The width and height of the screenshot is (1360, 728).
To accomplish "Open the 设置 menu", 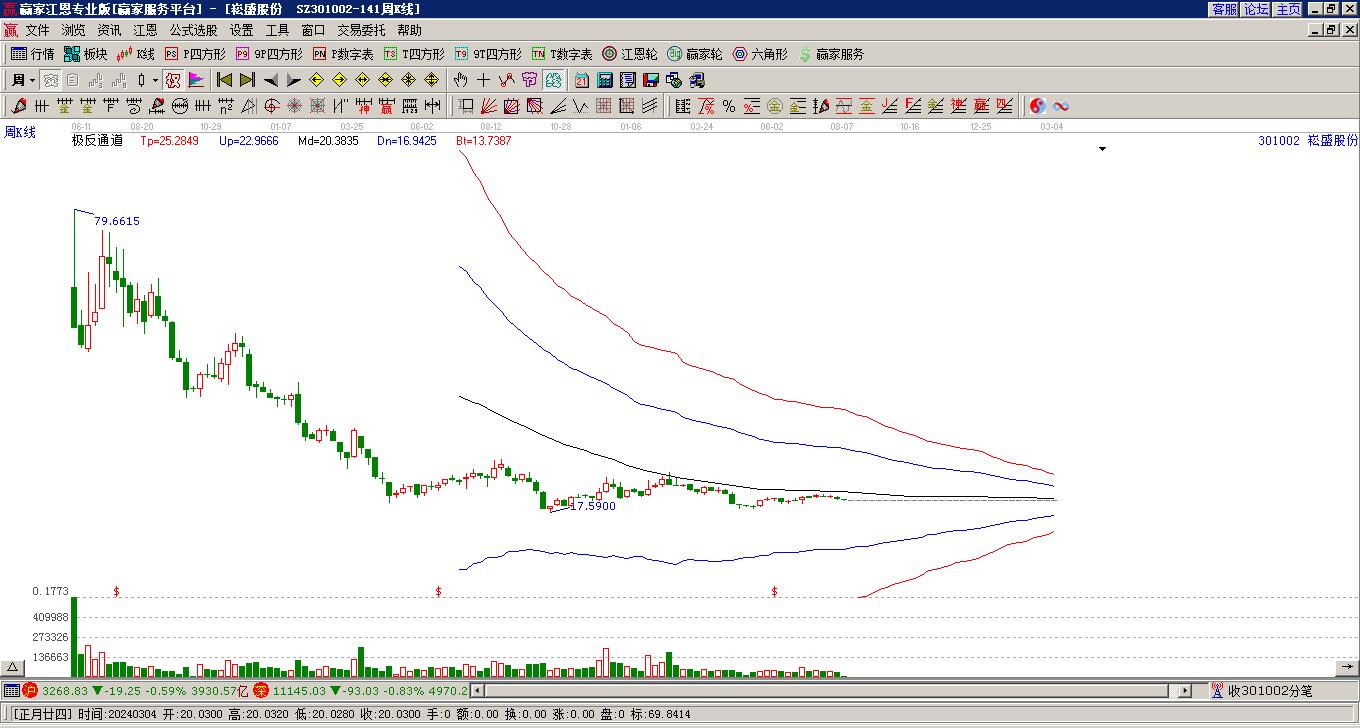I will pos(241,30).
